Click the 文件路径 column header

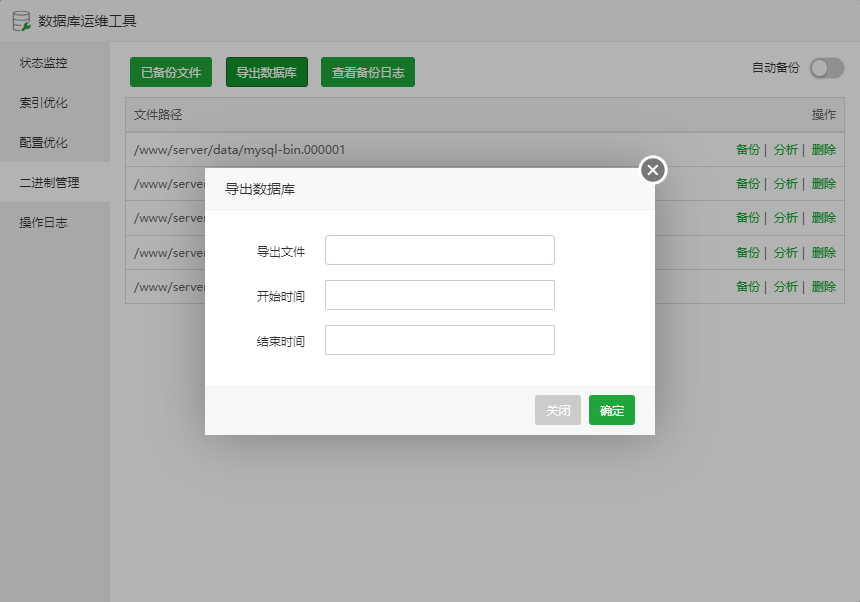[158, 115]
